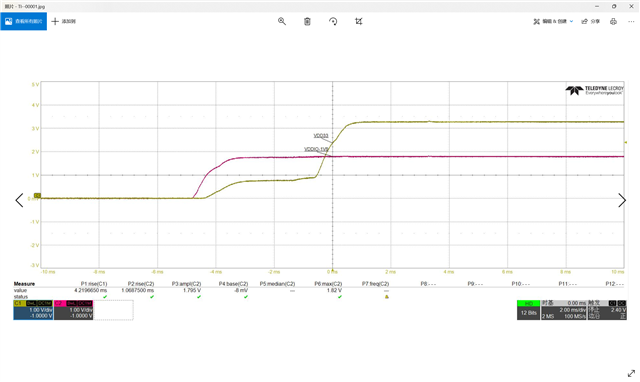This screenshot has height=382, width=640.
Task: Click the 'See all photos' button
Action: click(24, 21)
